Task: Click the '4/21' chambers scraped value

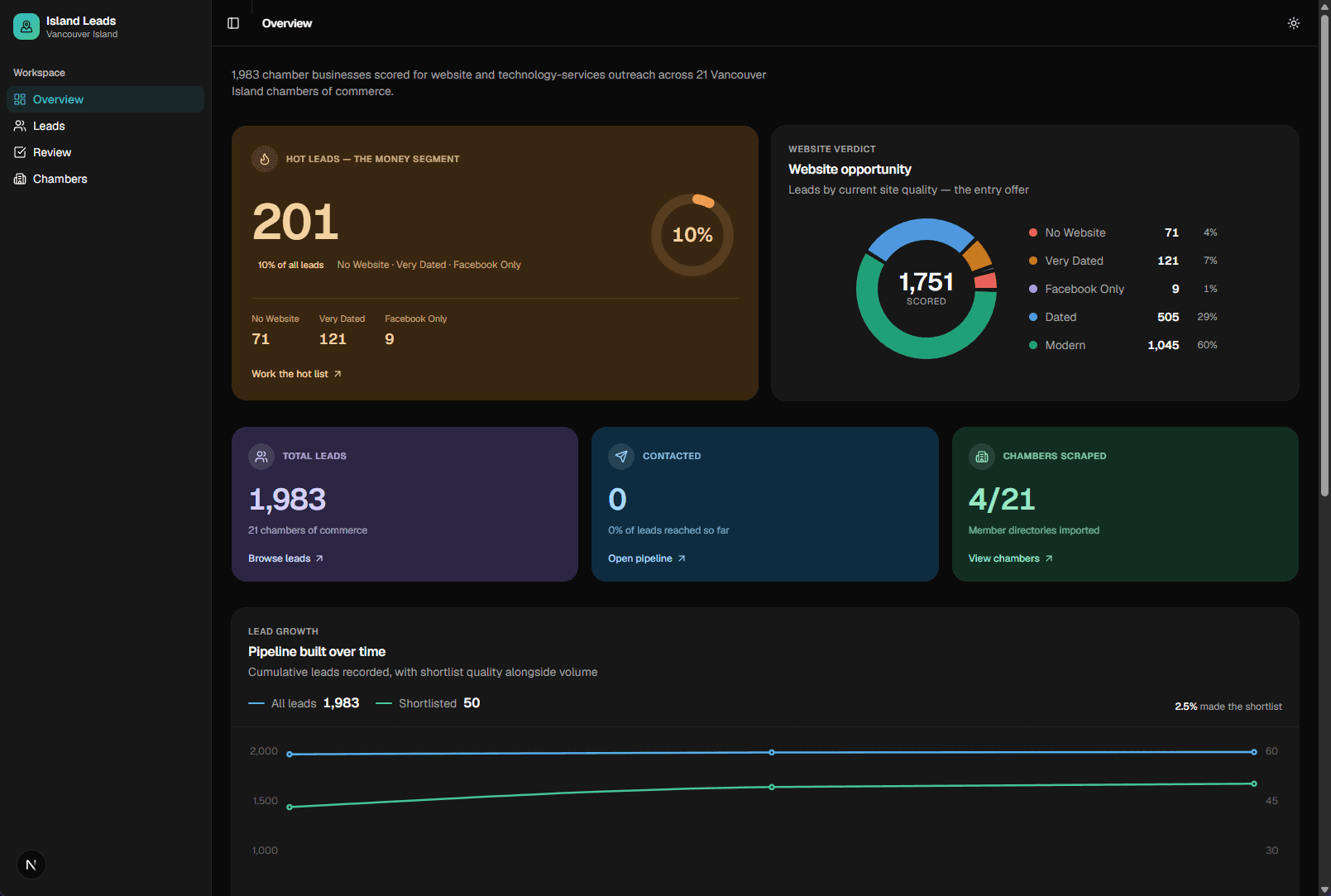Action: click(1002, 499)
